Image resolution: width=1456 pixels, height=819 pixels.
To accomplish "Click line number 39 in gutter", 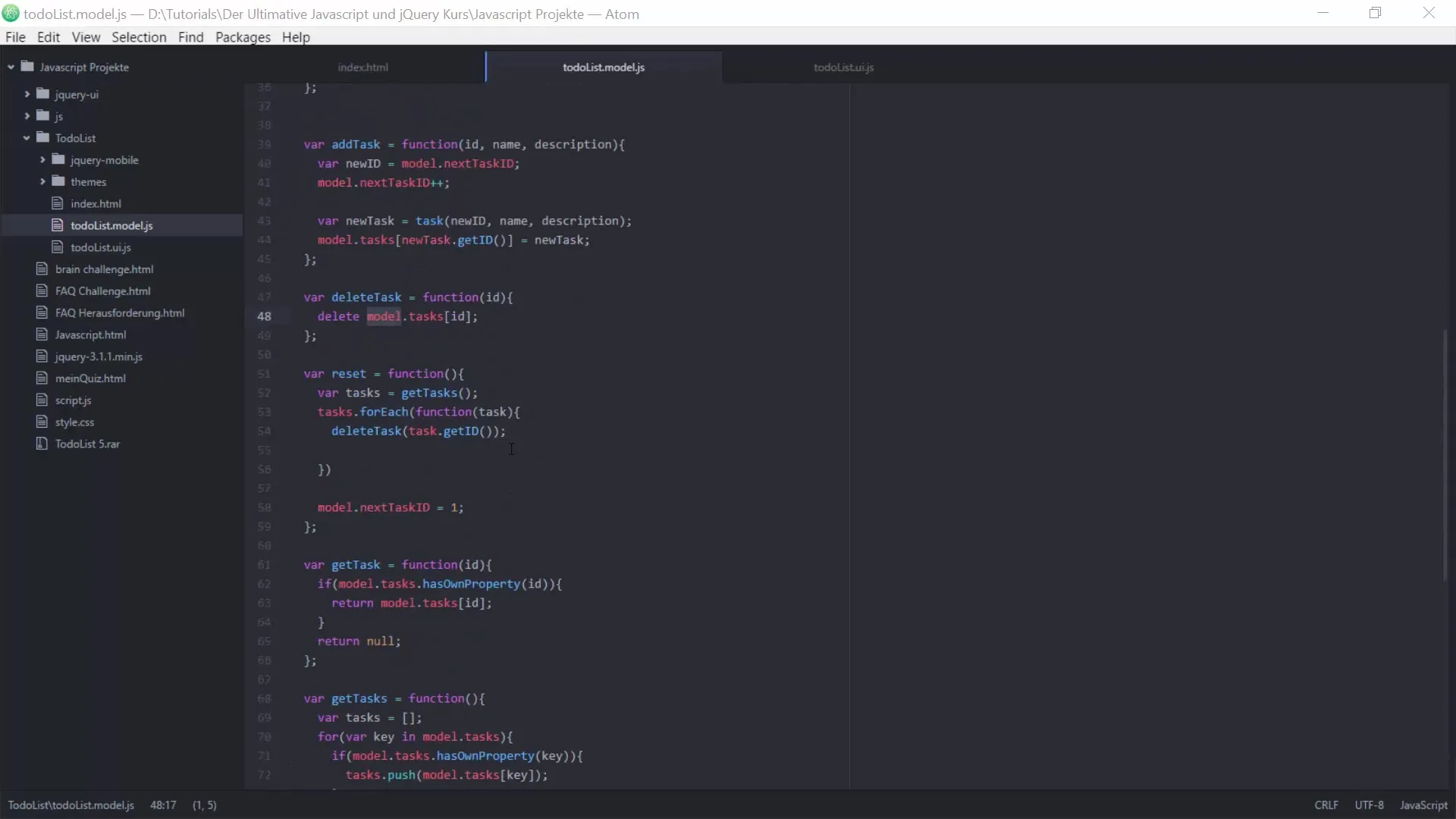I will [x=264, y=144].
